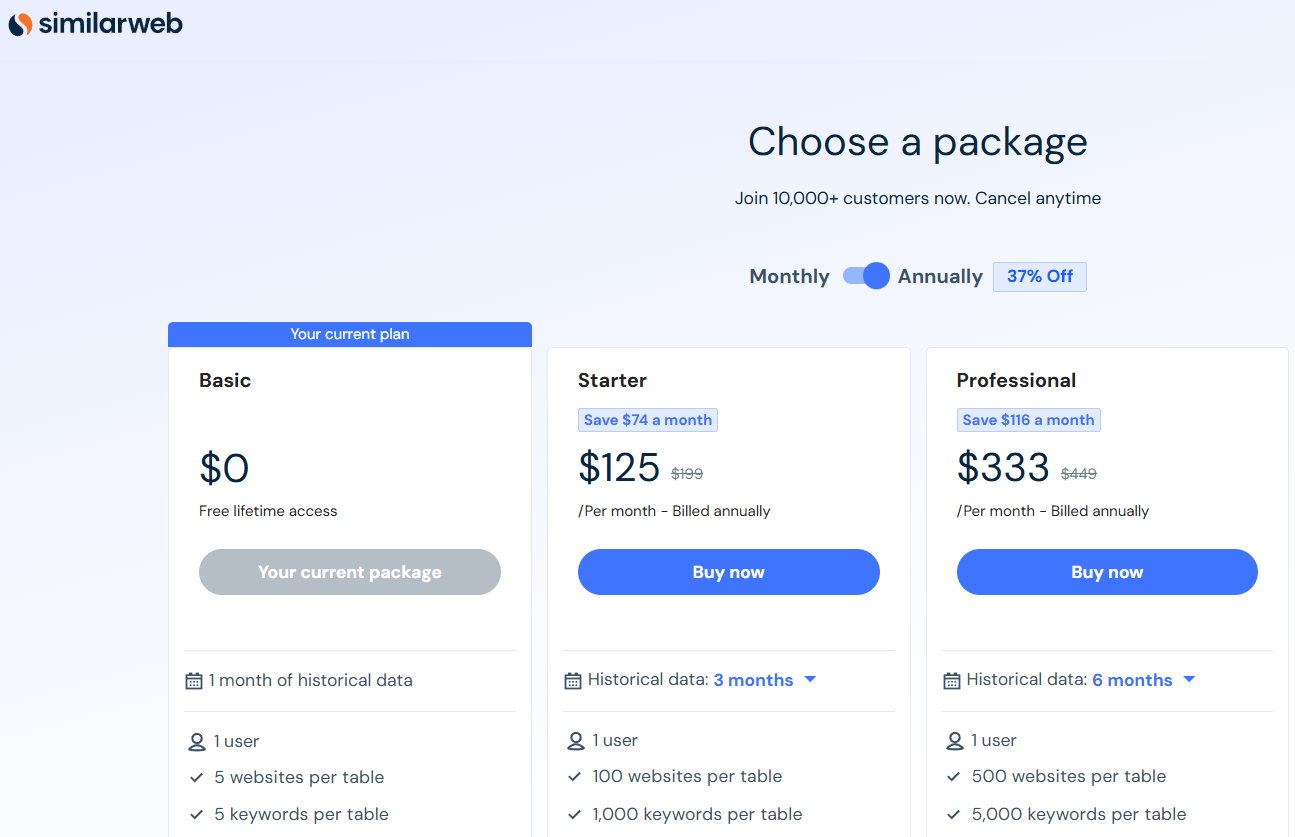The image size is (1295, 837).
Task: Click the checkmark beside 5 keywords per table
Action: coord(196,814)
